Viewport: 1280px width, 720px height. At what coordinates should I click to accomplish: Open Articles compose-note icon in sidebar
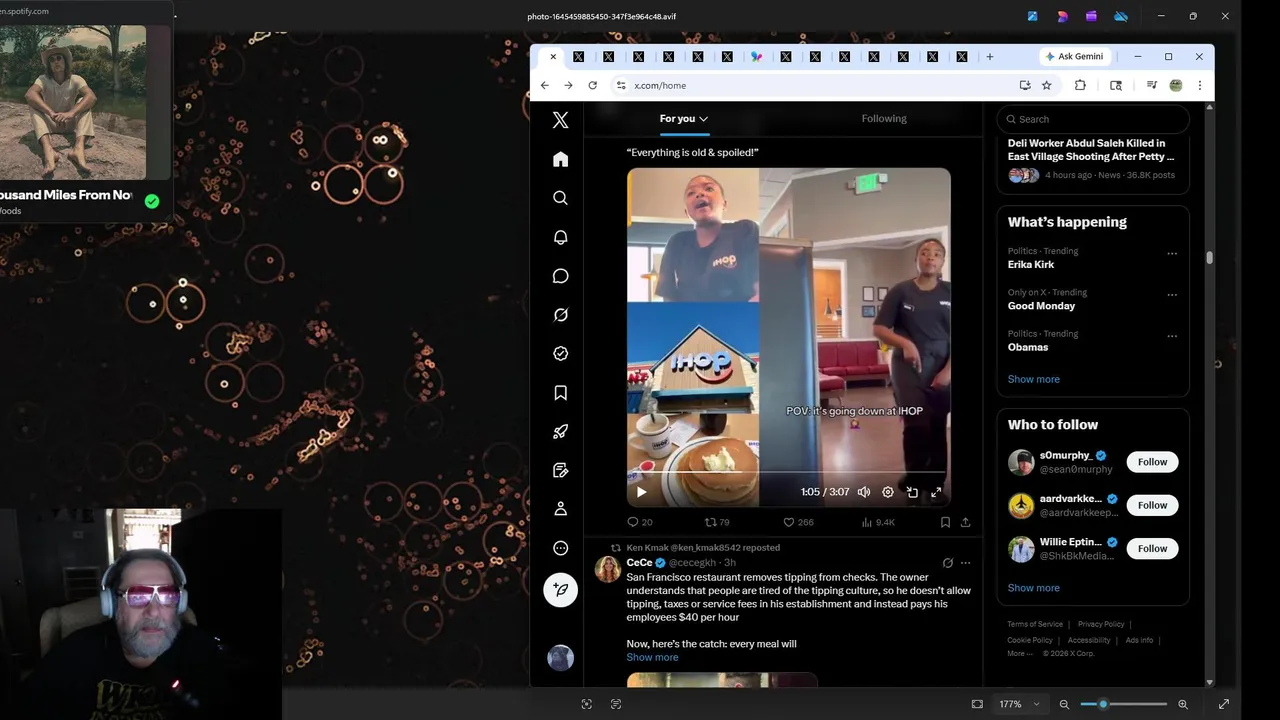560,470
